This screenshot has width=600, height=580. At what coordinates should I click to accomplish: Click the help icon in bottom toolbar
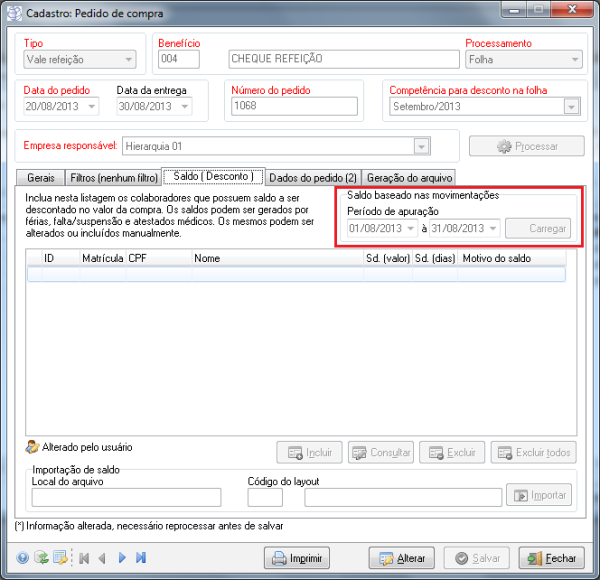pyautogui.click(x=23, y=558)
